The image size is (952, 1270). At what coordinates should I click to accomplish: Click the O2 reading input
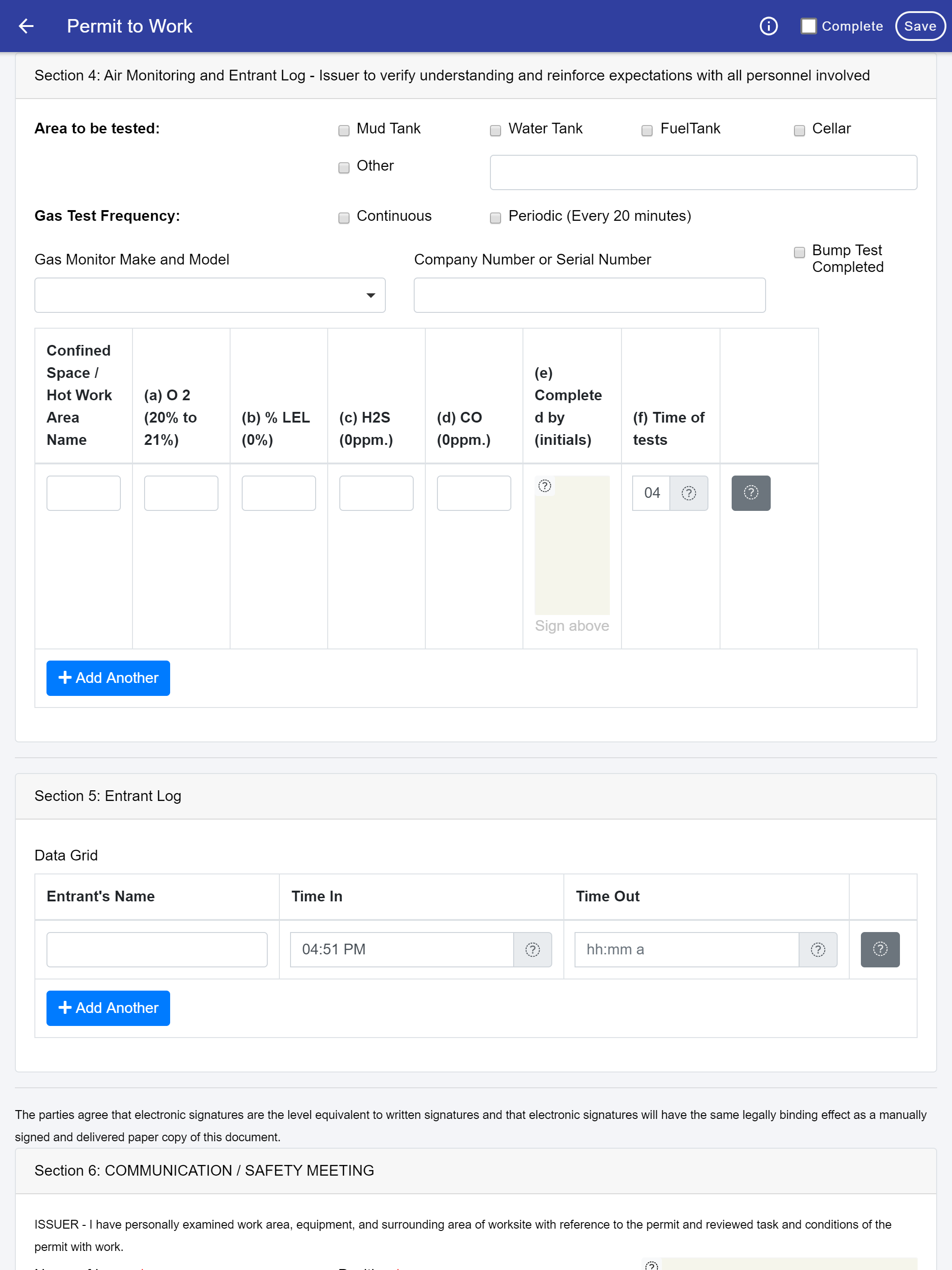coord(181,493)
